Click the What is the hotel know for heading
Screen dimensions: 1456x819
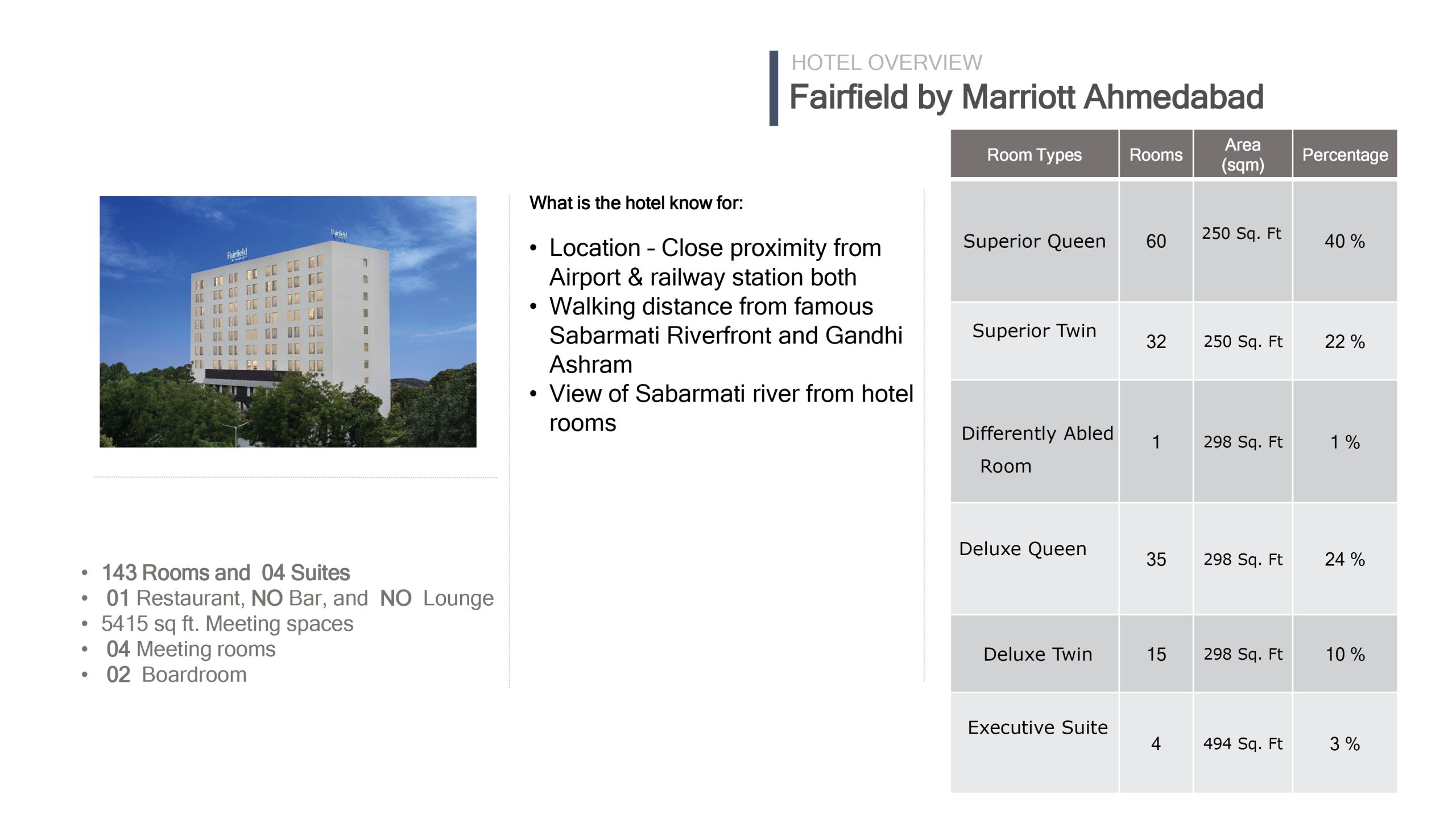pyautogui.click(x=636, y=203)
